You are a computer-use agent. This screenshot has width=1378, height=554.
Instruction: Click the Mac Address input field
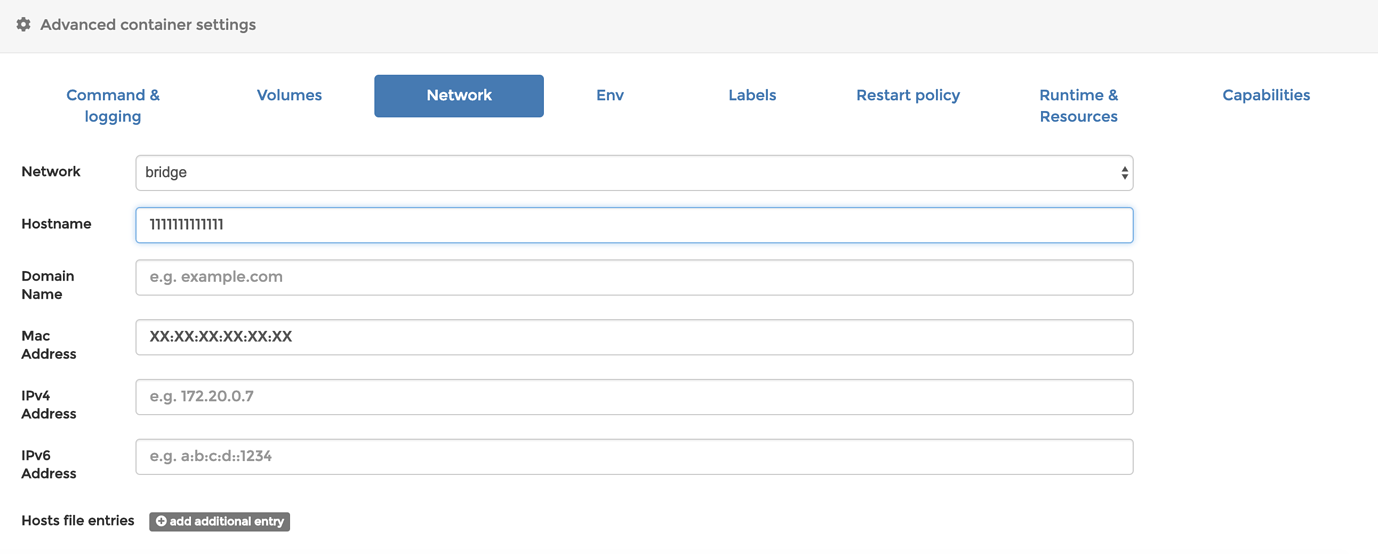[634, 337]
